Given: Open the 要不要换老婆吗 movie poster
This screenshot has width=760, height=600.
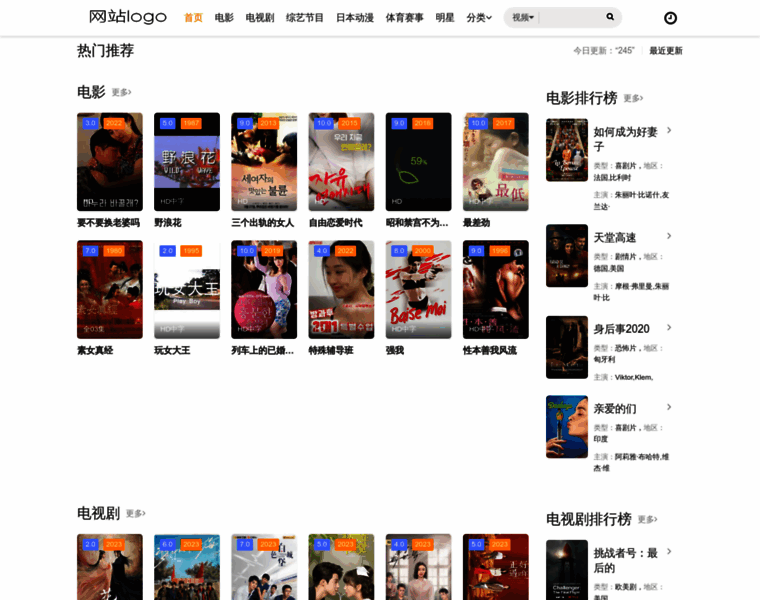Looking at the screenshot, I should click(x=110, y=162).
